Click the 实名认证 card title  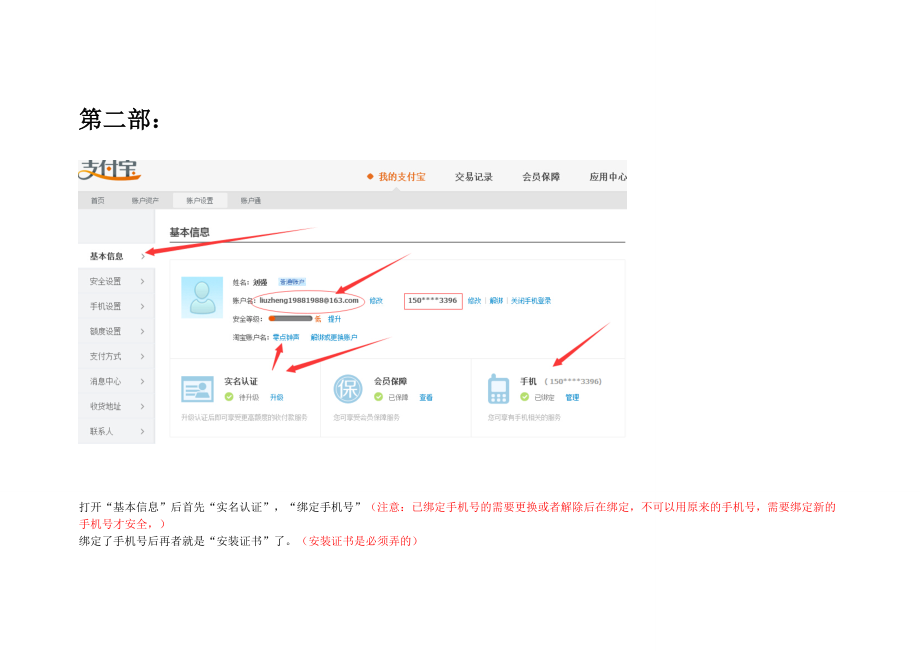click(x=241, y=381)
